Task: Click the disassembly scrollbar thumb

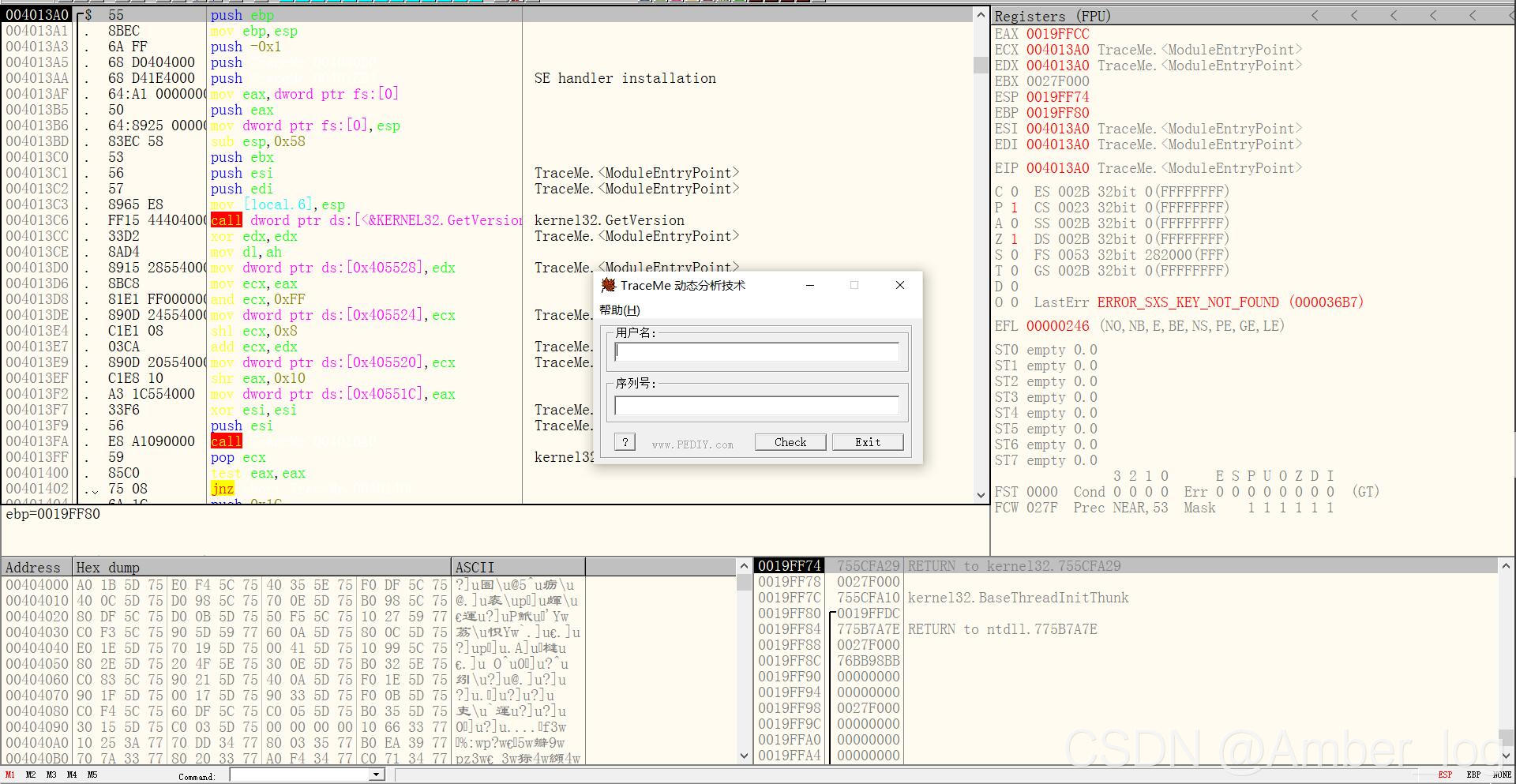Action: click(981, 65)
